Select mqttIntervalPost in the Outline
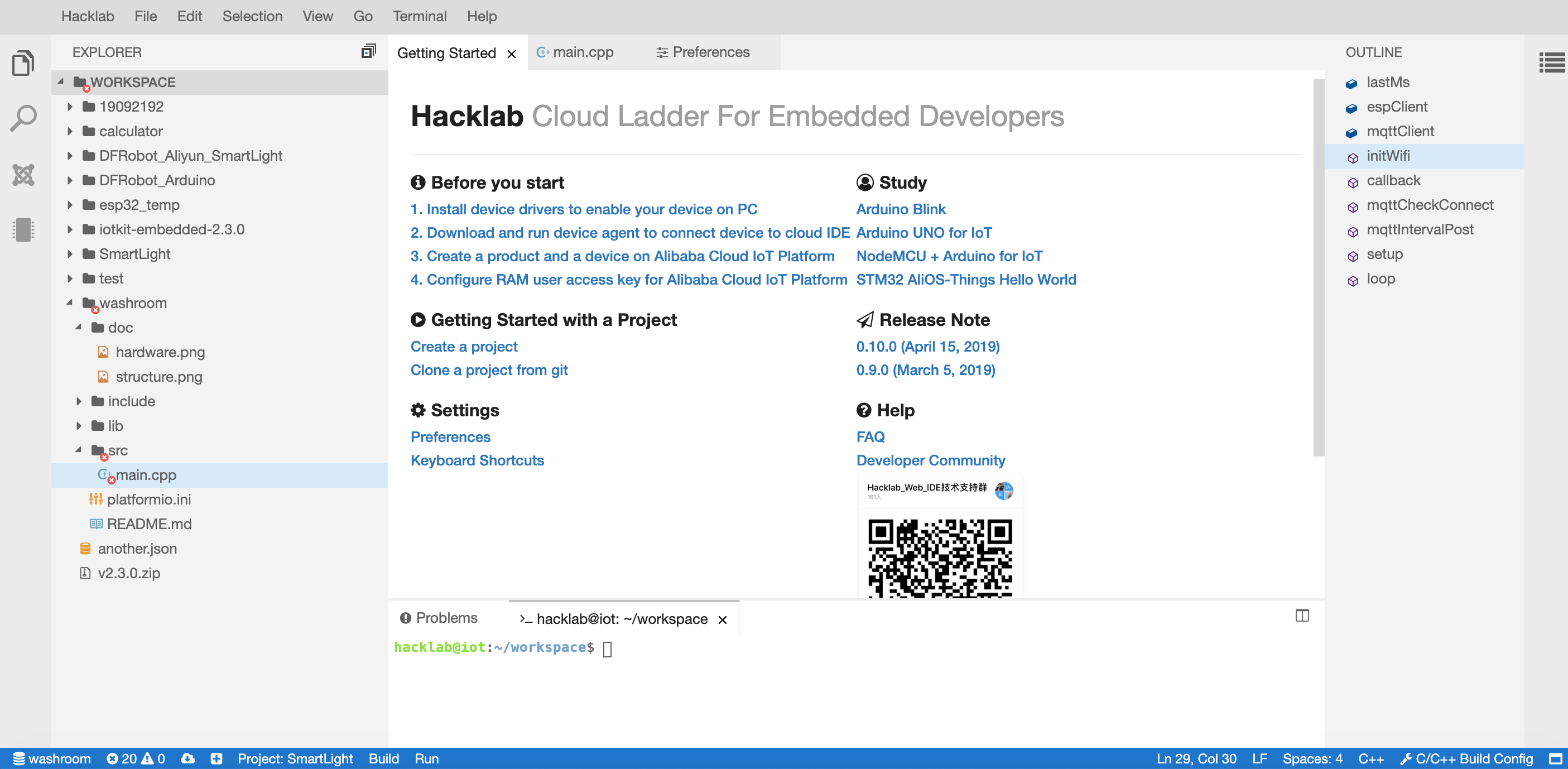1568x769 pixels. pos(1425,229)
